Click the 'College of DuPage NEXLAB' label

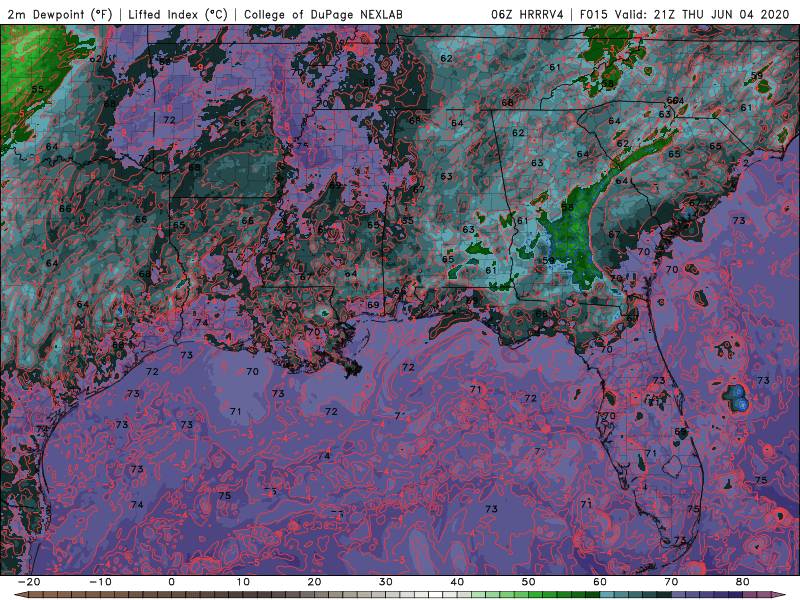(x=323, y=14)
